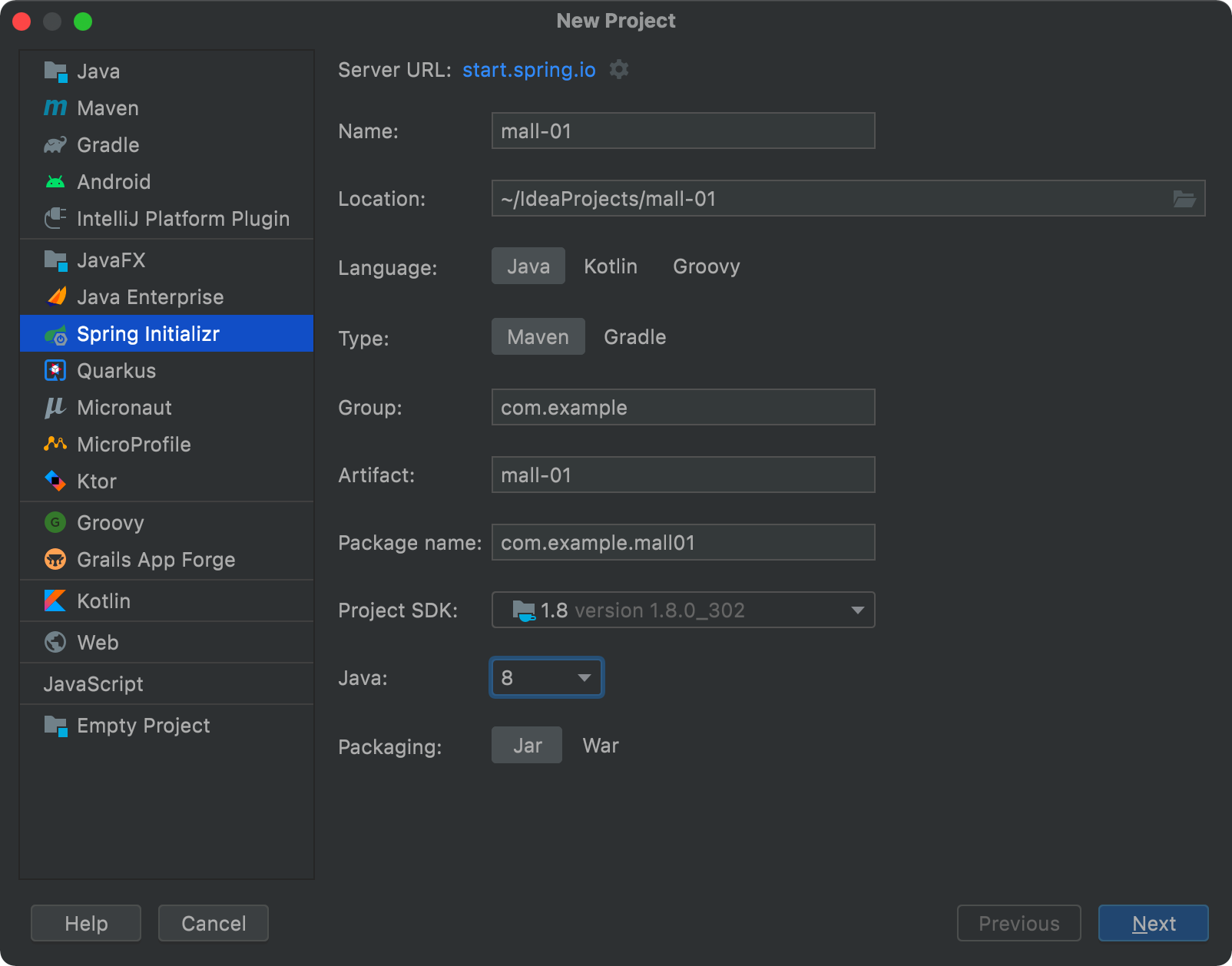
Task: Click the Java folder icon in sidebar
Action: [55, 71]
